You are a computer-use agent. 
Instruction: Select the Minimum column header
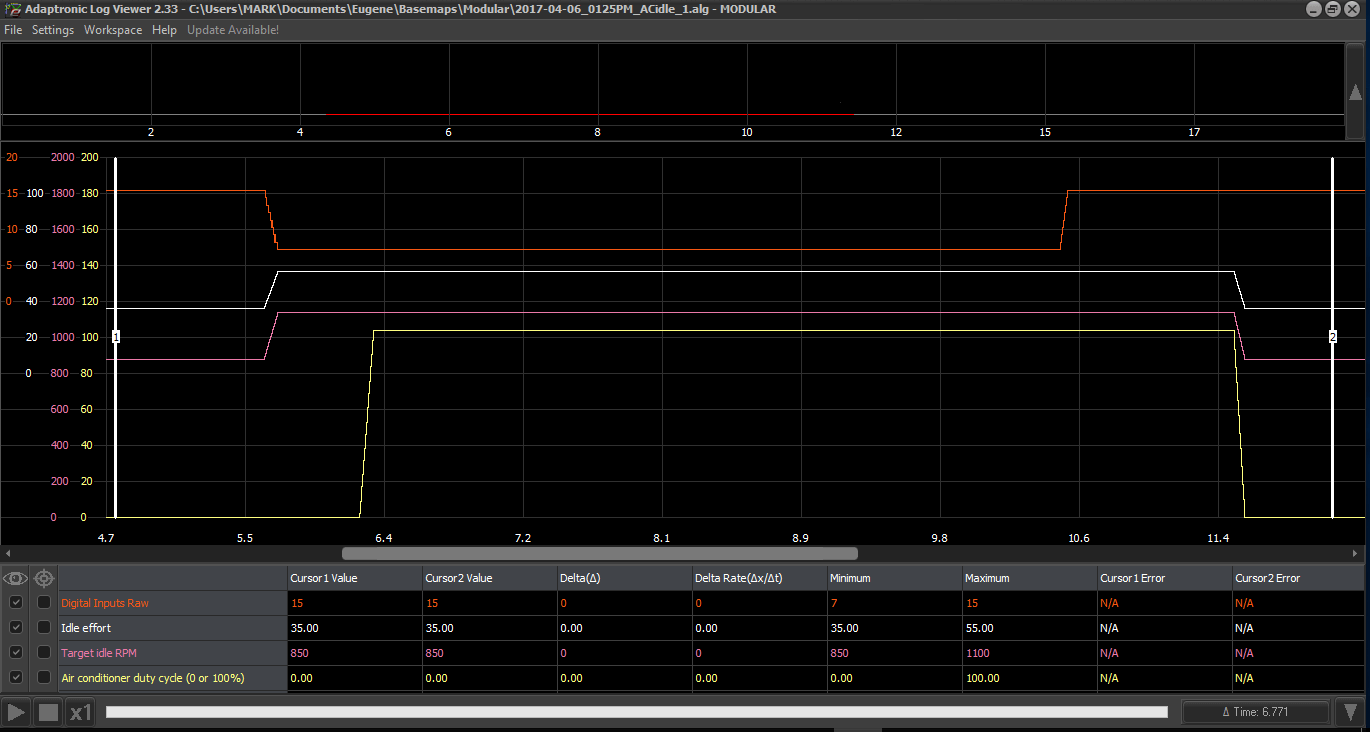point(894,578)
